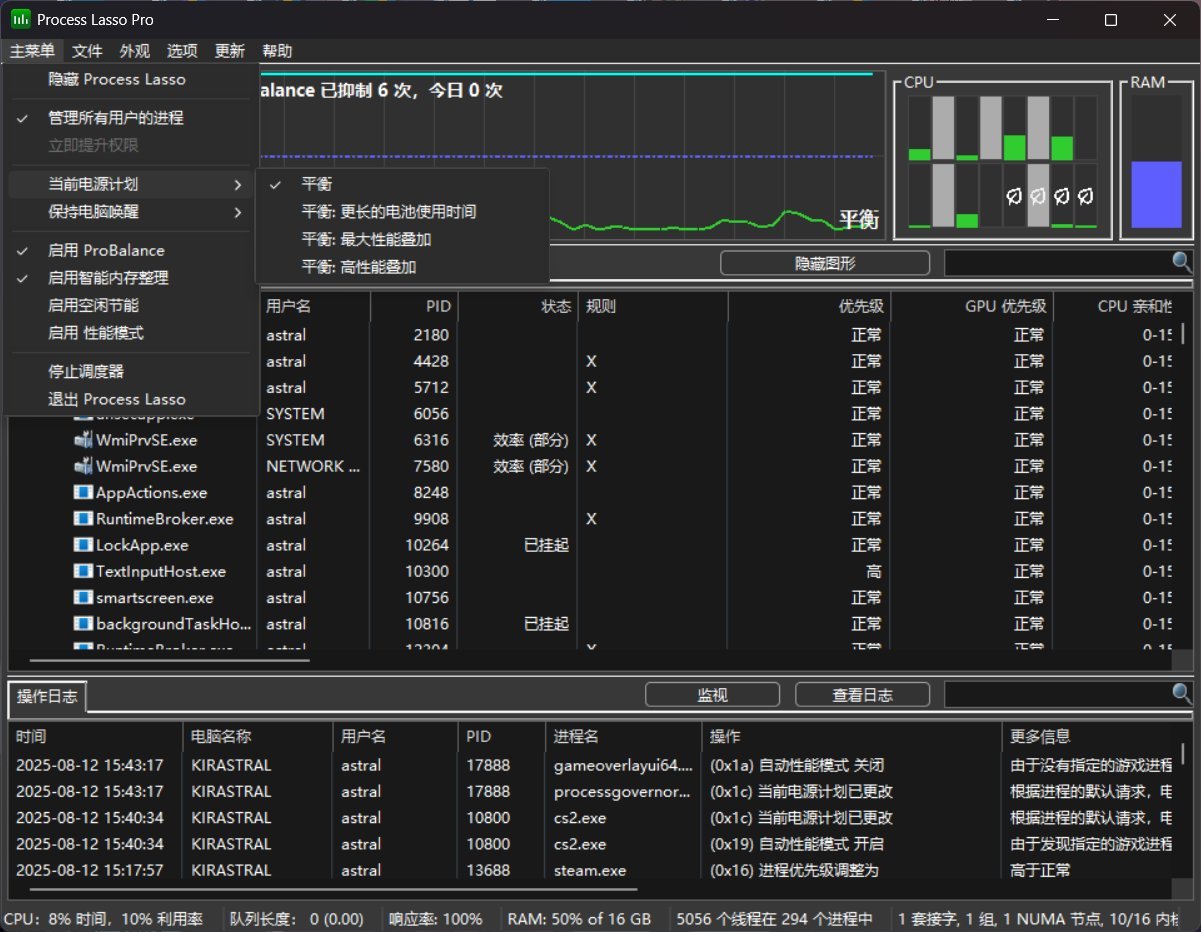Expand the 当前电源计划 submenu

tap(130, 184)
